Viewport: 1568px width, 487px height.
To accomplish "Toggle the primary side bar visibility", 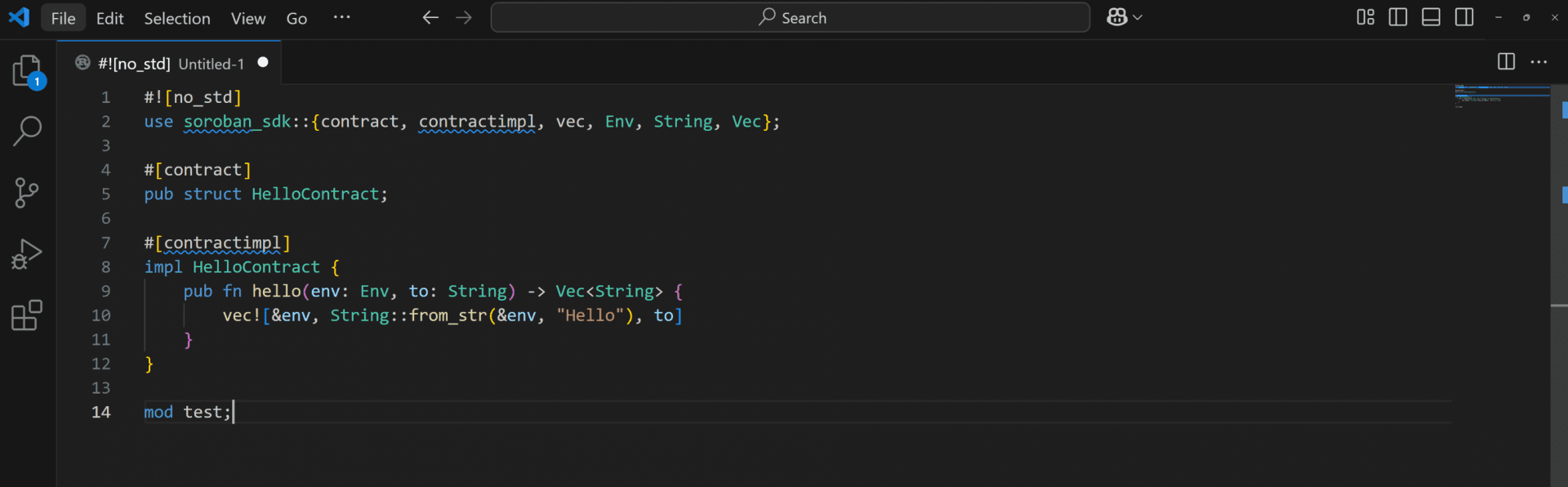I will click(x=1397, y=18).
